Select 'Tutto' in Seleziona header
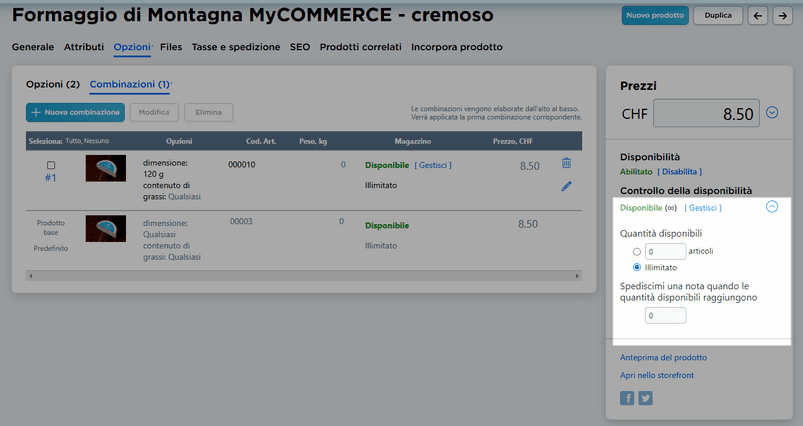Screen dimensions: 803x426 click(x=73, y=141)
